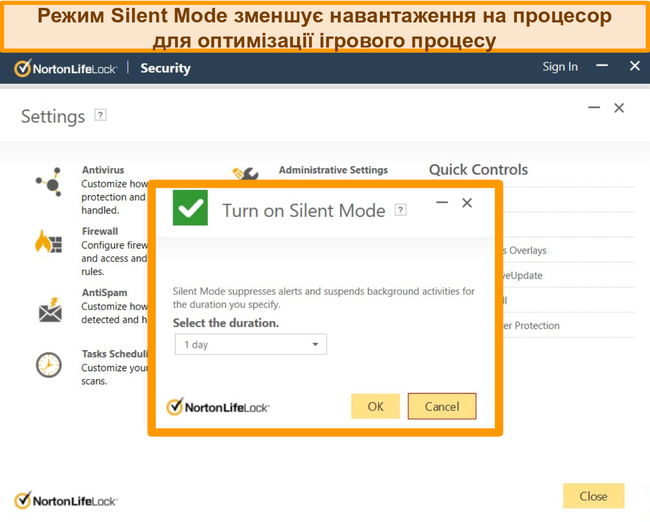Minimize the main Norton window
The width and height of the screenshot is (650, 522).
click(602, 66)
